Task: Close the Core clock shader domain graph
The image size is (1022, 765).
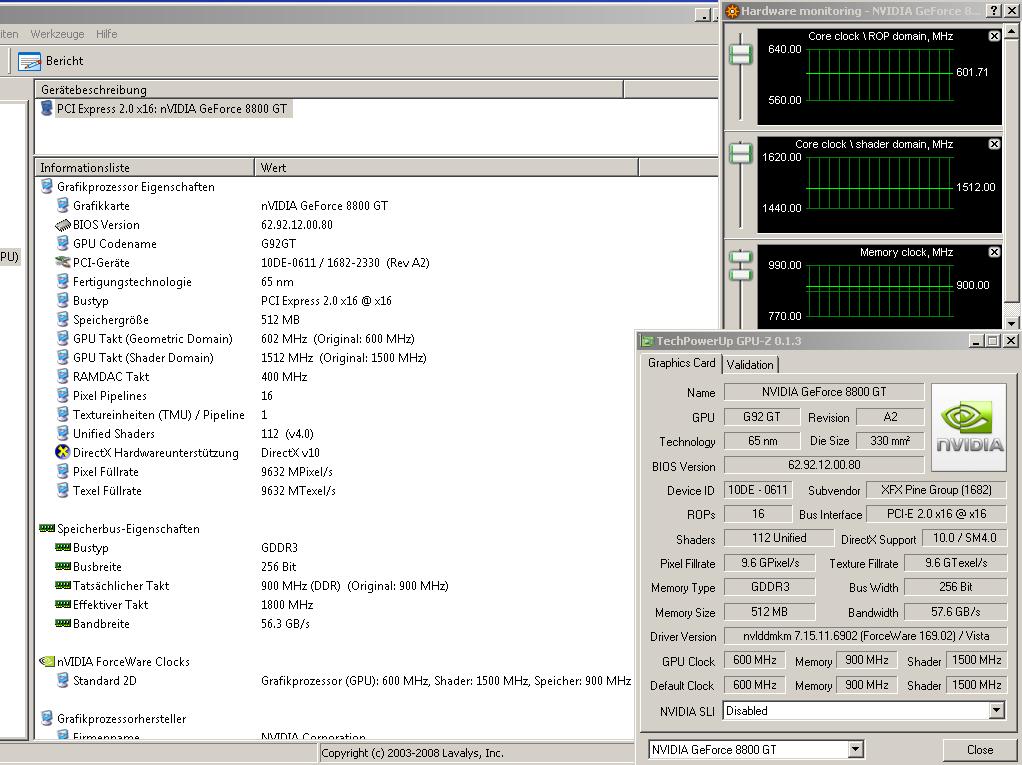Action: [x=994, y=144]
